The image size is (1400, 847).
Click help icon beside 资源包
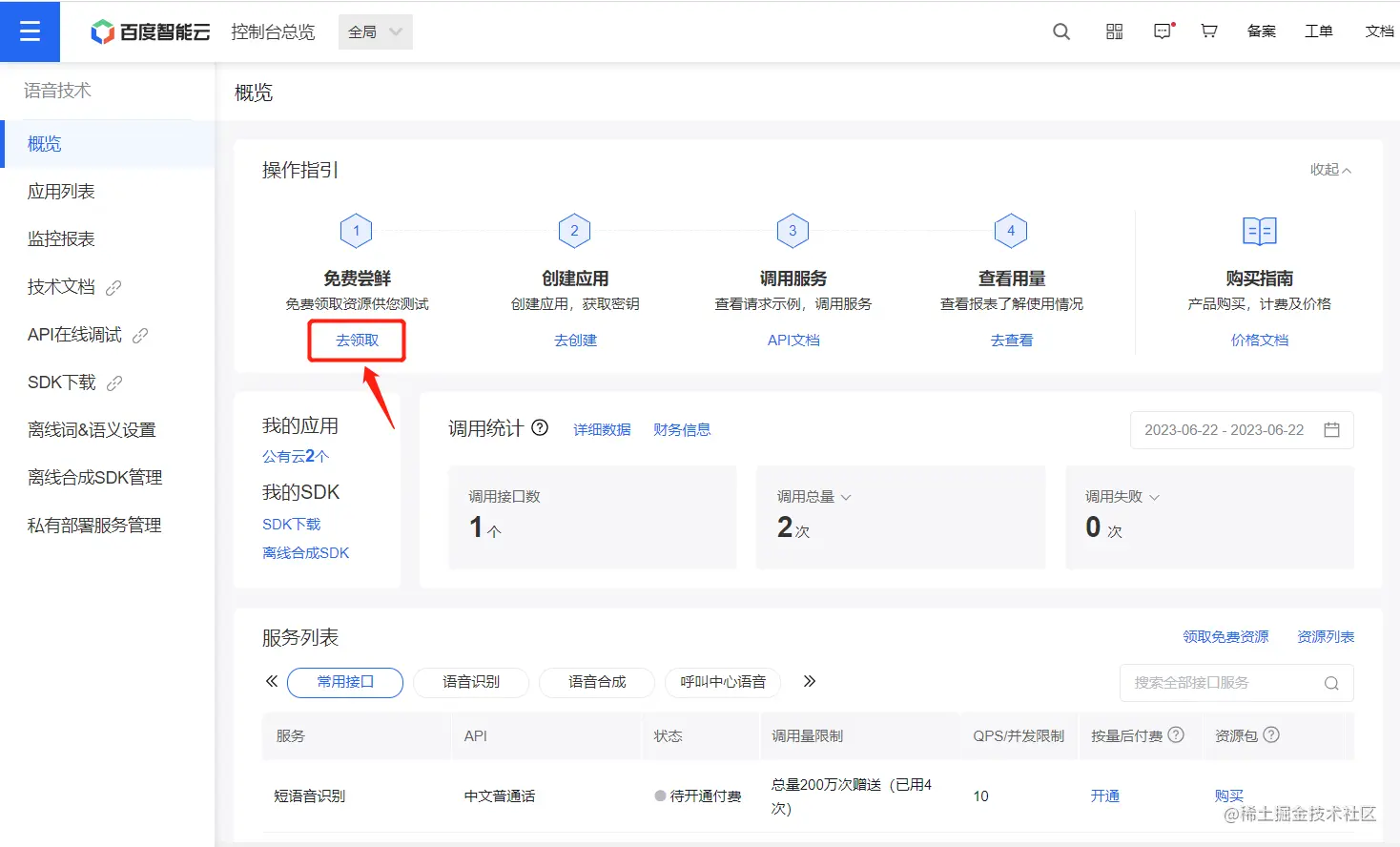click(1271, 734)
